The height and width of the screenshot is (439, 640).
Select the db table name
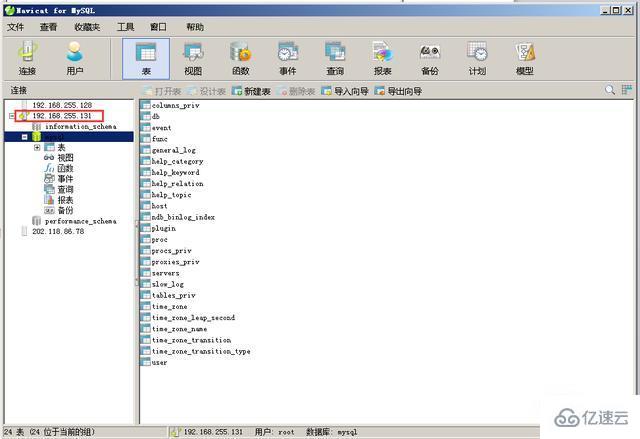[156, 116]
